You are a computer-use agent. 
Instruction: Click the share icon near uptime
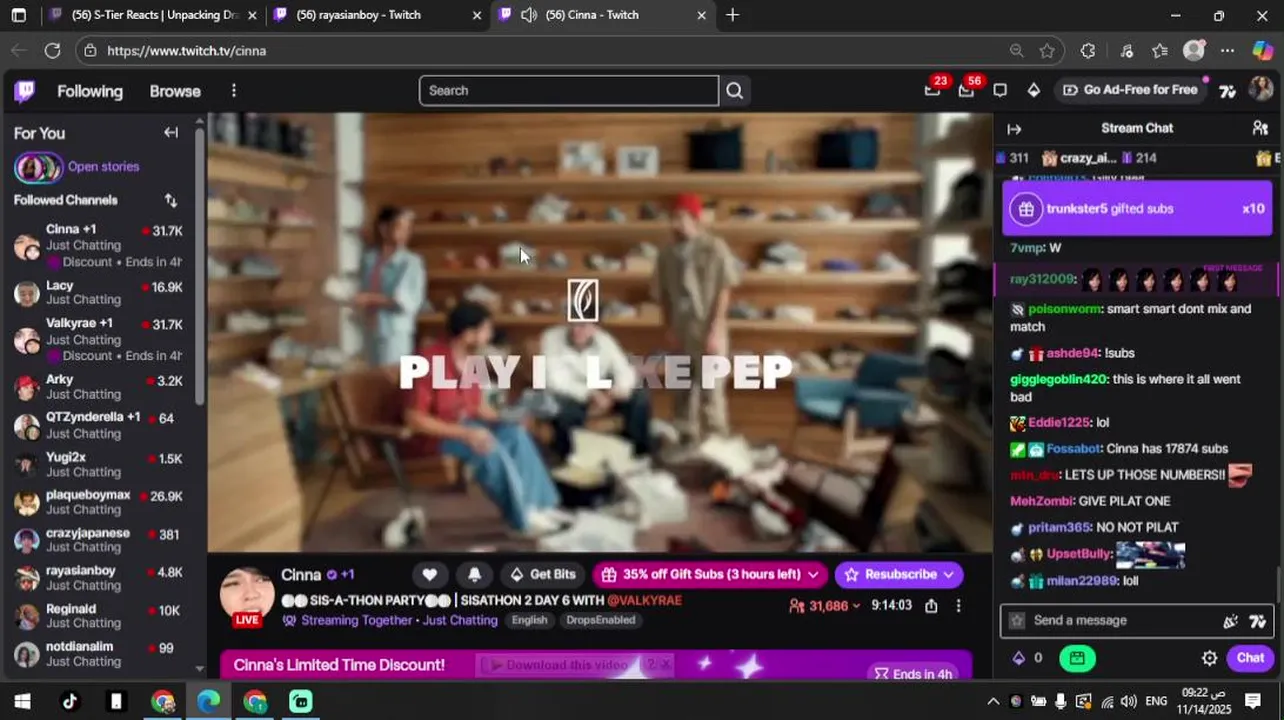pos(931,606)
